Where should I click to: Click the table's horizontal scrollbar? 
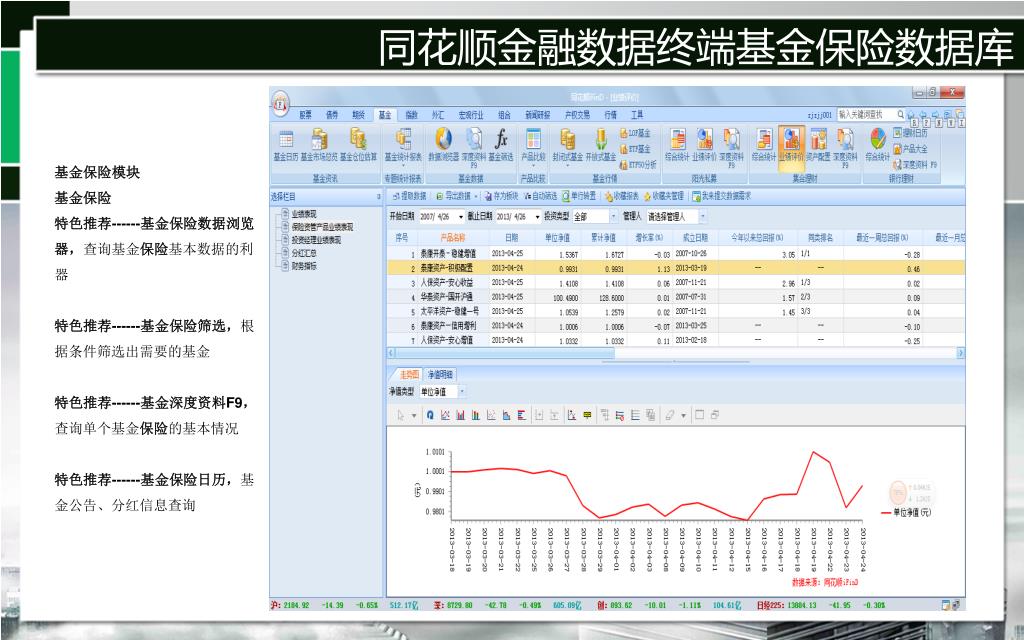pos(675,353)
